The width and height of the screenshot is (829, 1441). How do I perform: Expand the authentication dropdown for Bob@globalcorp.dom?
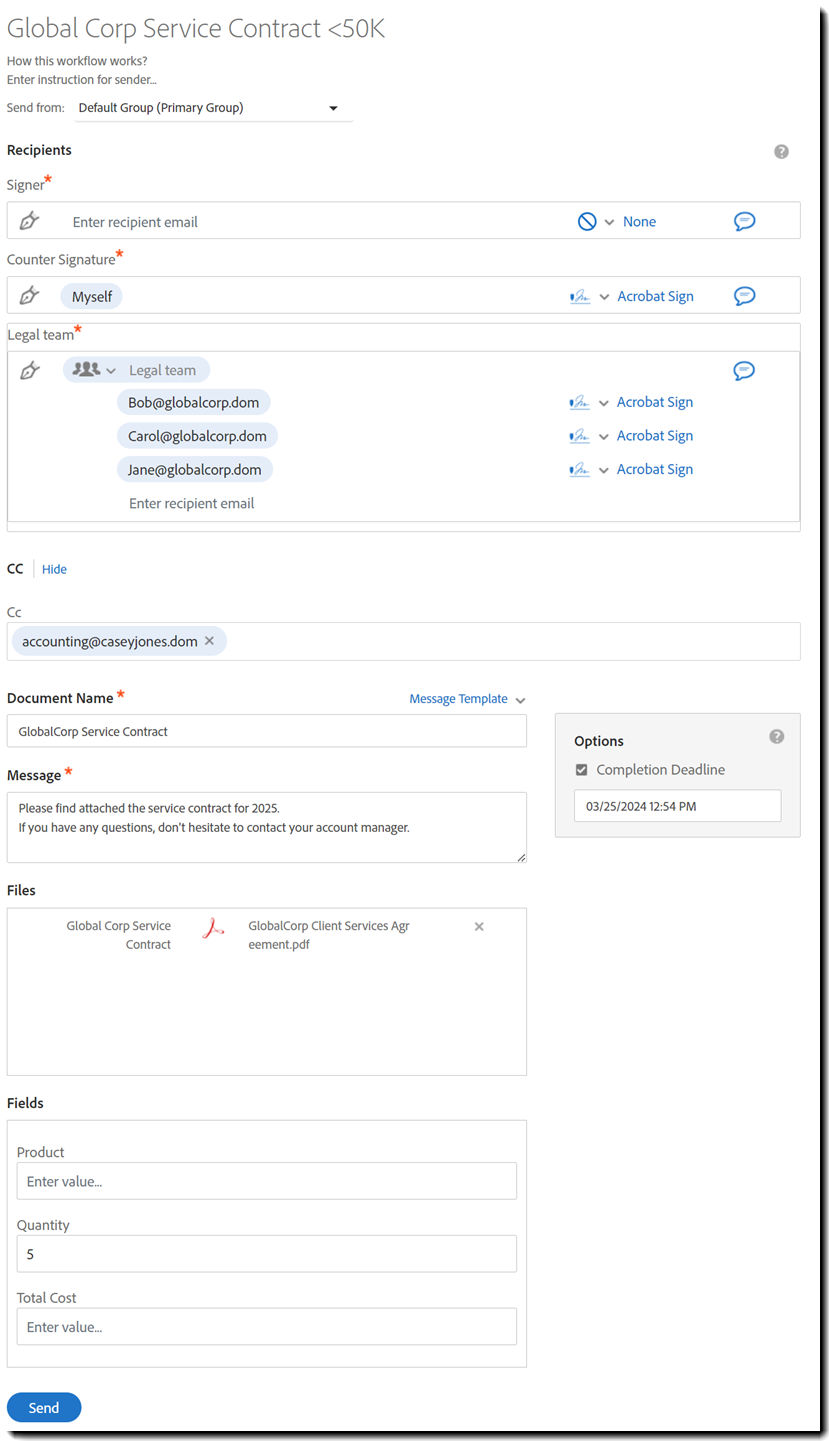tap(602, 402)
